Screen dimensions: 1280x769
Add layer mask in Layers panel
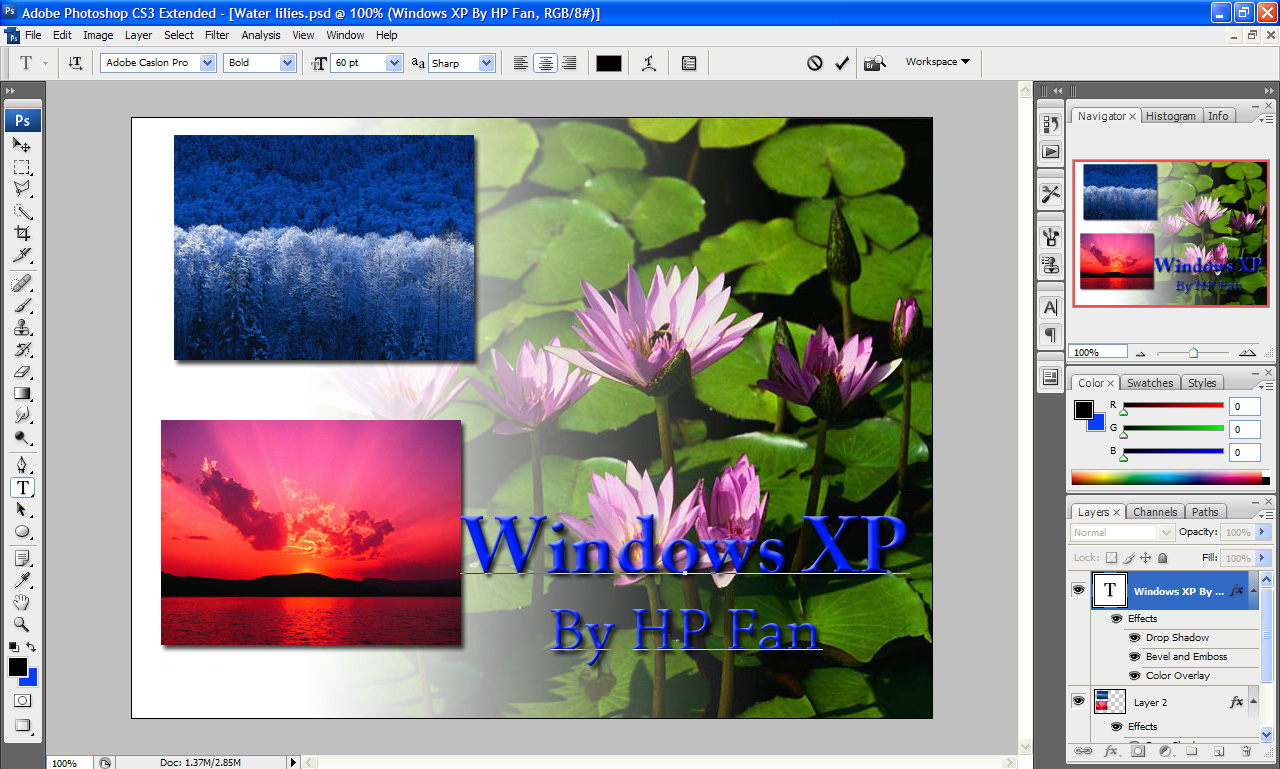click(x=1138, y=751)
